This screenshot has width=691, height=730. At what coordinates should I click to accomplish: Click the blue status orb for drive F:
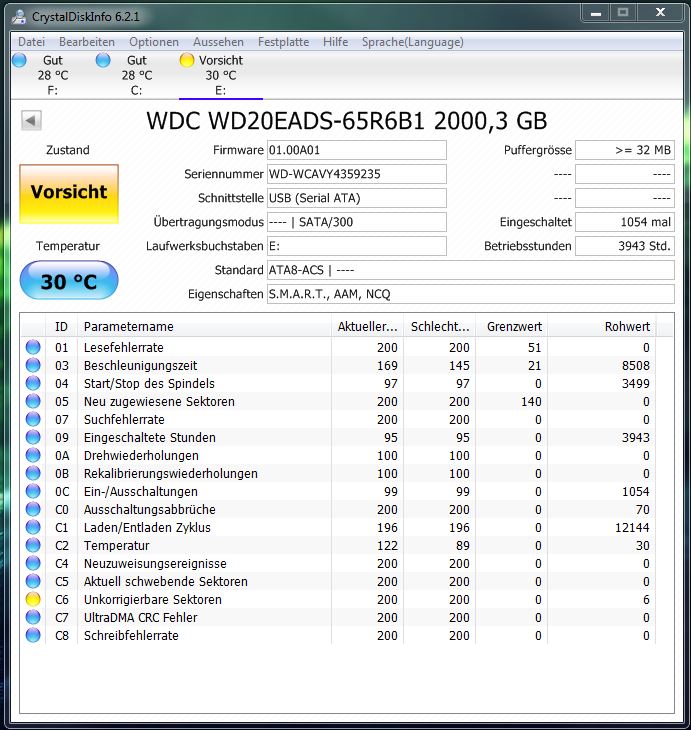point(20,60)
